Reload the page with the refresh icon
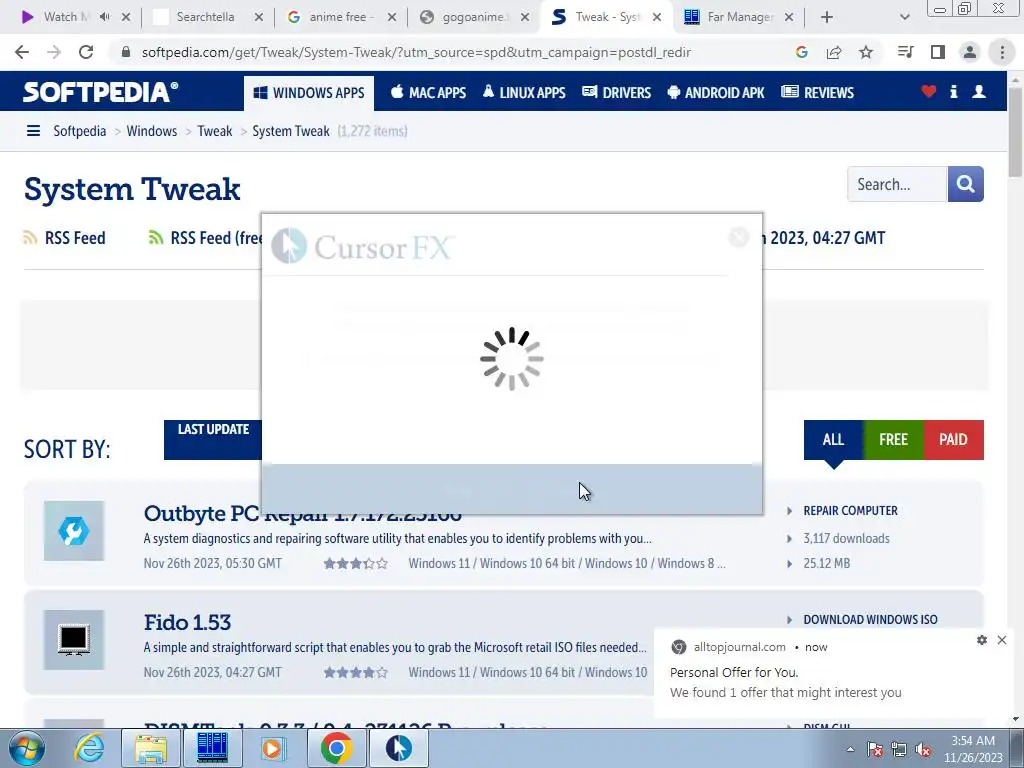Viewport: 1024px width, 768px height. click(x=86, y=52)
